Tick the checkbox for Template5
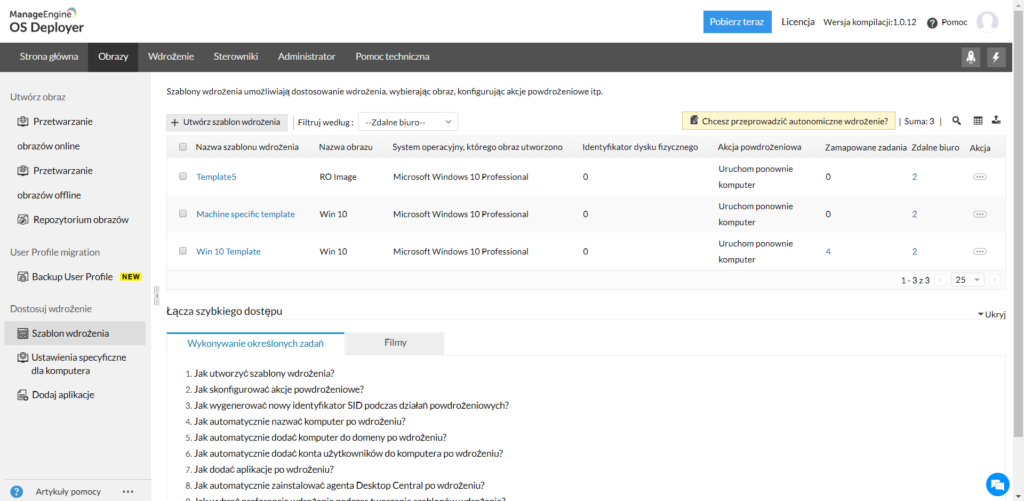 (x=183, y=177)
